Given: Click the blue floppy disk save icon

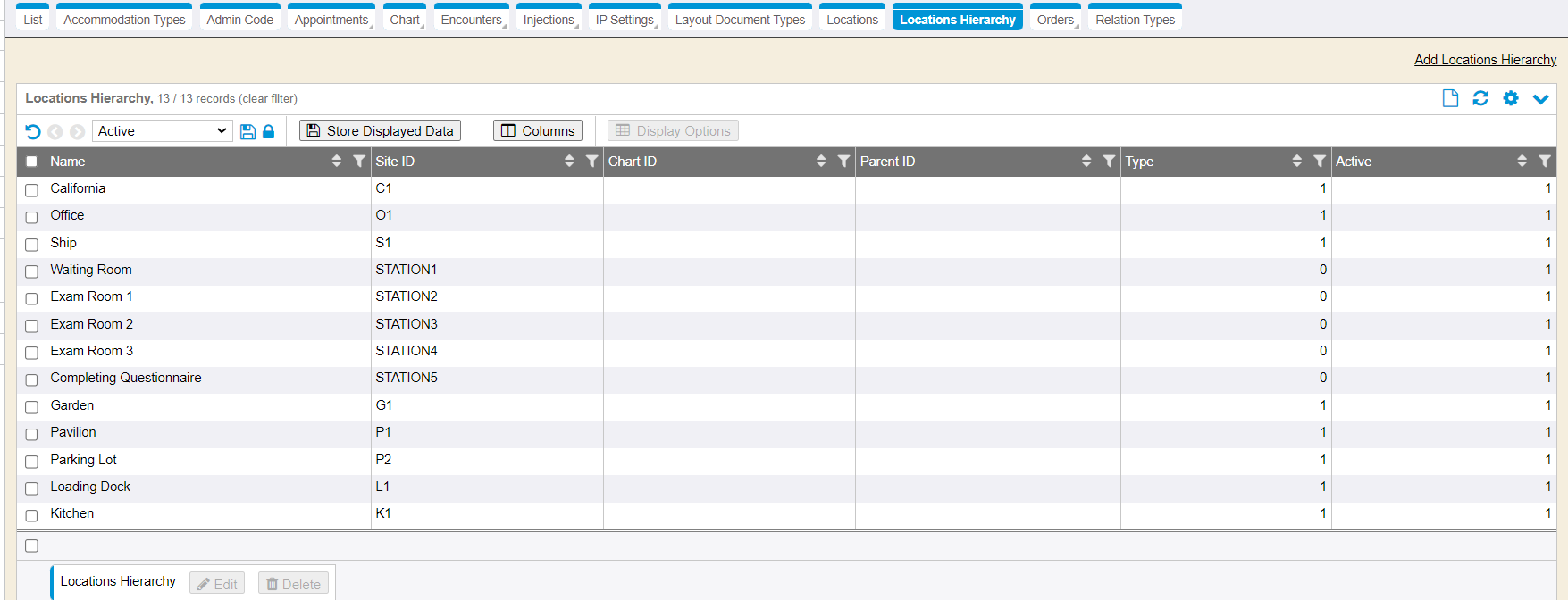Looking at the screenshot, I should [247, 131].
